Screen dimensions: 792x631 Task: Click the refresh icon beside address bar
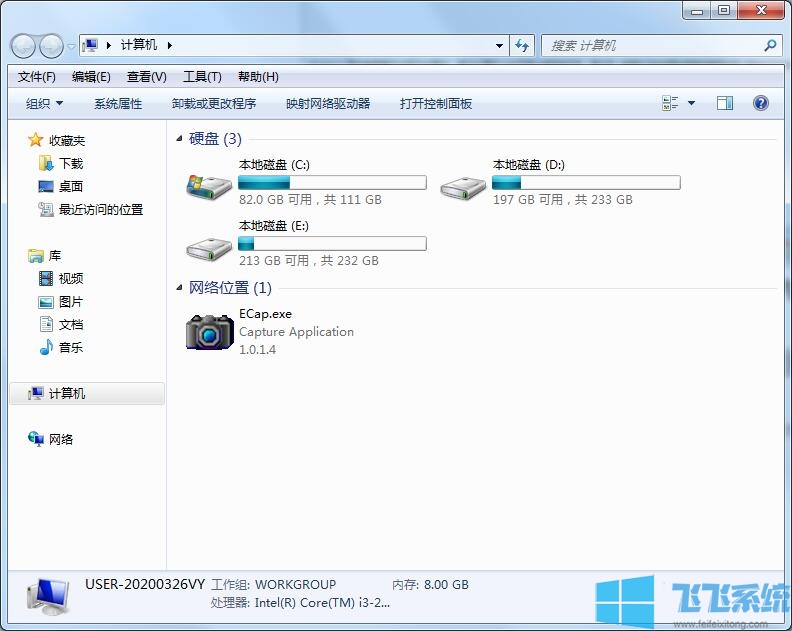click(522, 45)
